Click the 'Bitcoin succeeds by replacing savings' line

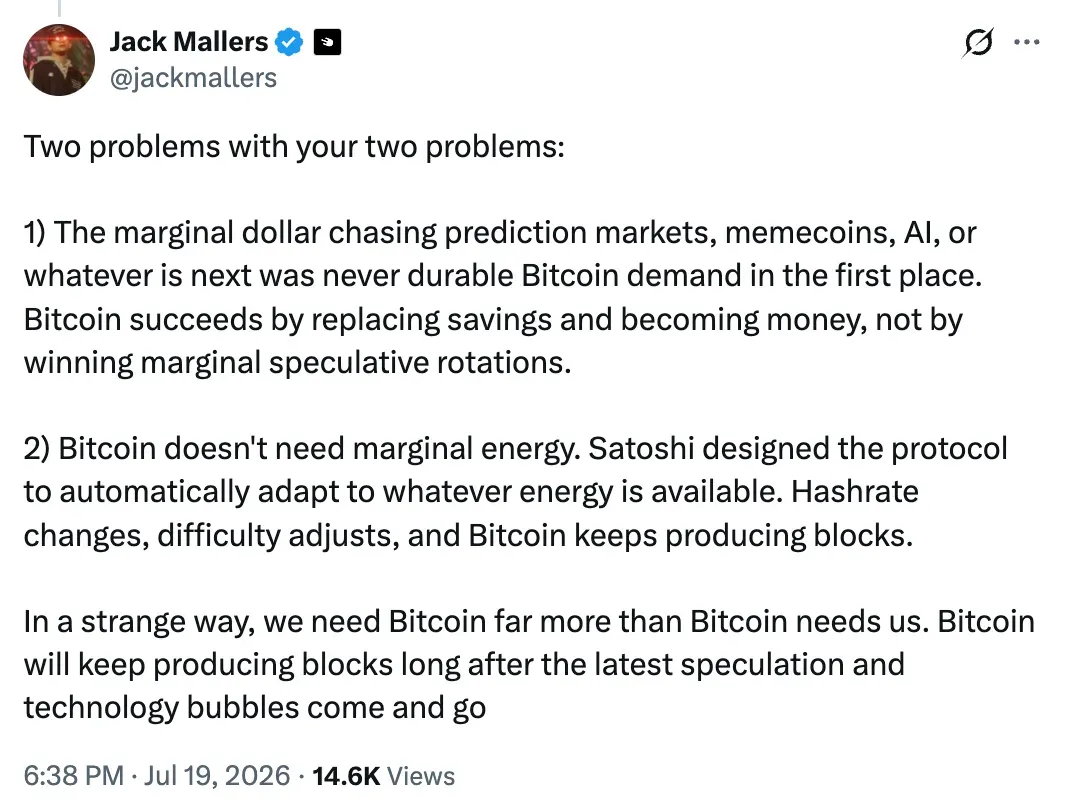click(x=493, y=320)
